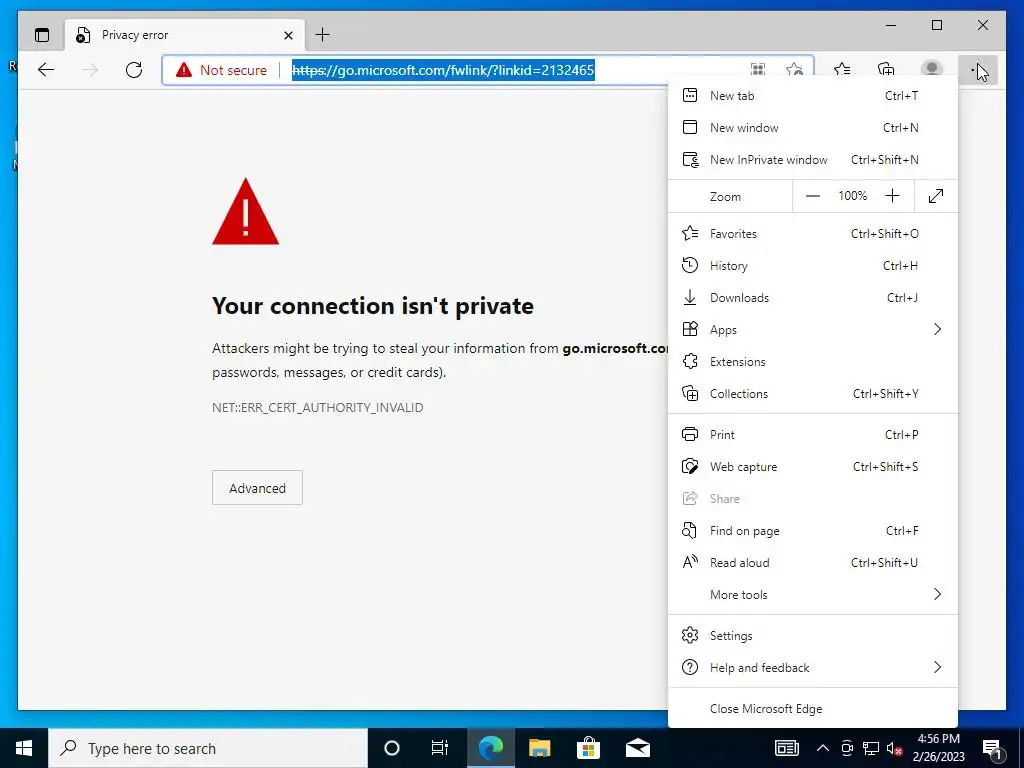The height and width of the screenshot is (768, 1024).
Task: Click the Not secure warning indicator
Action: 221,70
